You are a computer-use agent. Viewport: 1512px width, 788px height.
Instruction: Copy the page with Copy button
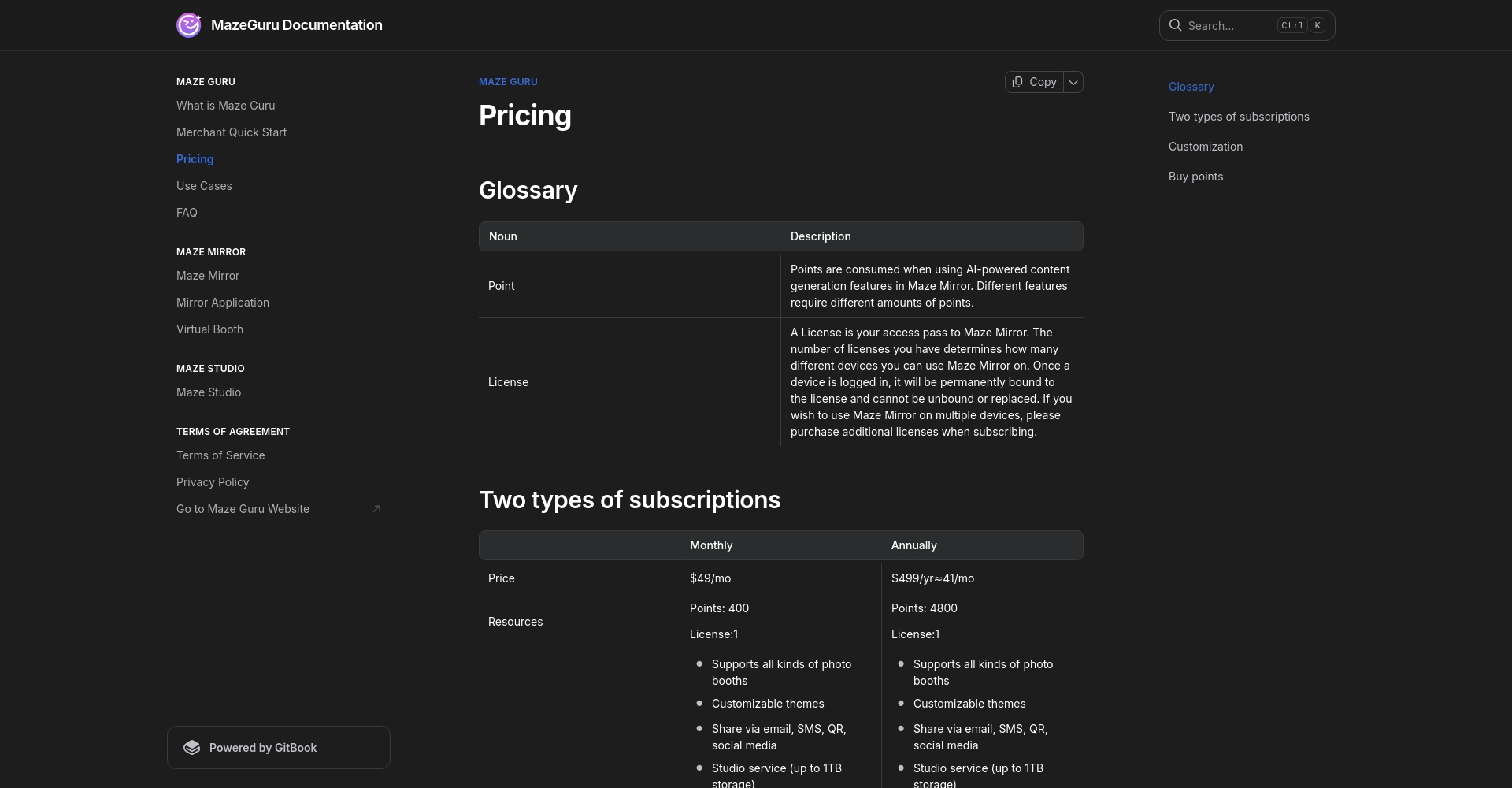(x=1034, y=82)
